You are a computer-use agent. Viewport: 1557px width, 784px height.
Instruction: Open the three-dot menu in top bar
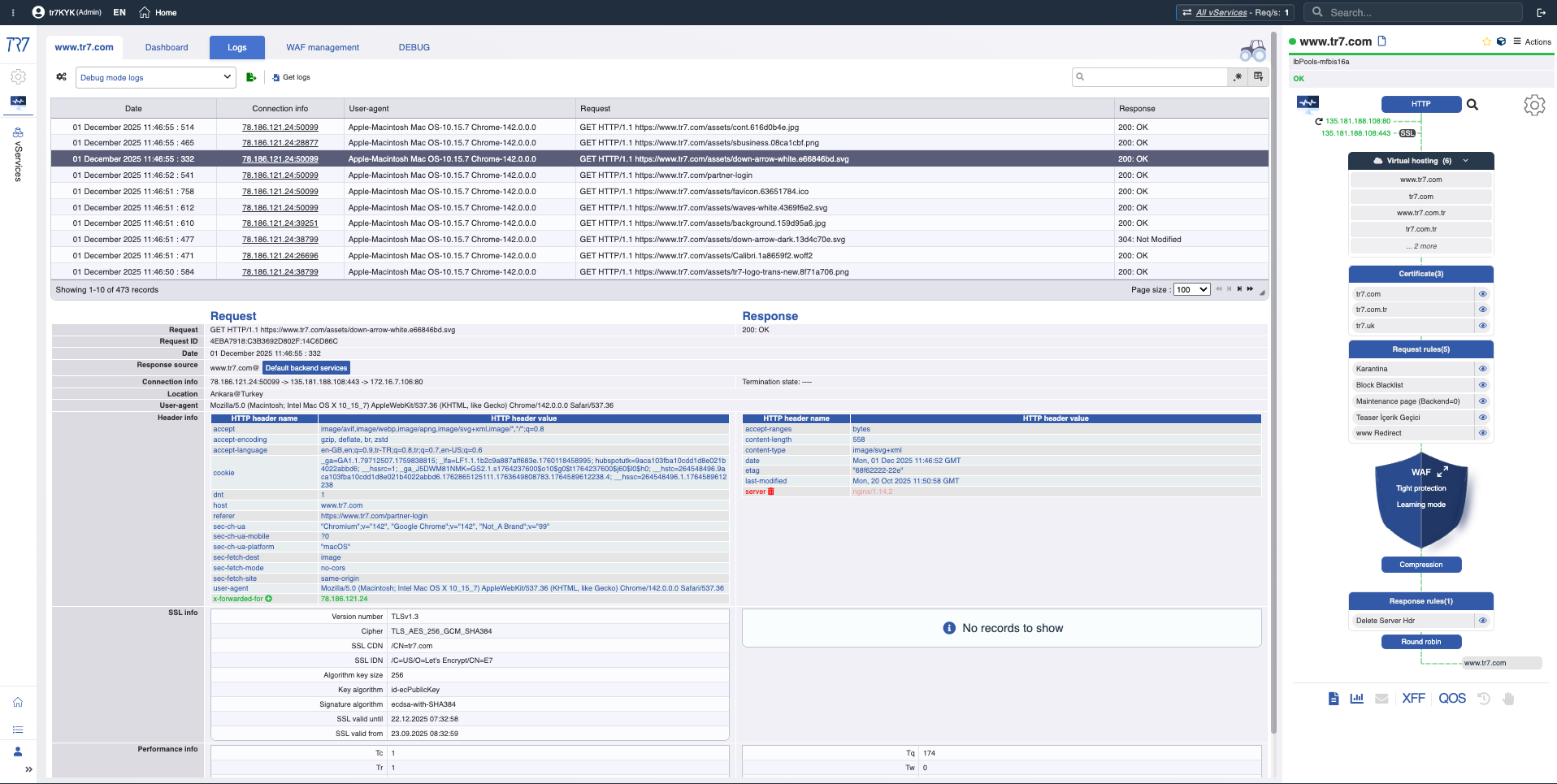[x=13, y=12]
